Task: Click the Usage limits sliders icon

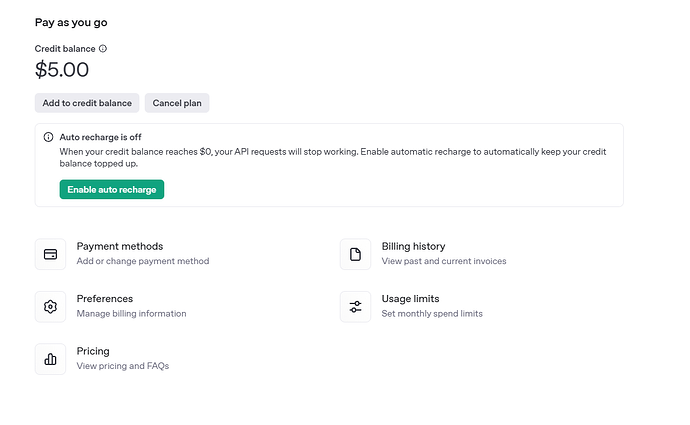Action: pyautogui.click(x=355, y=306)
